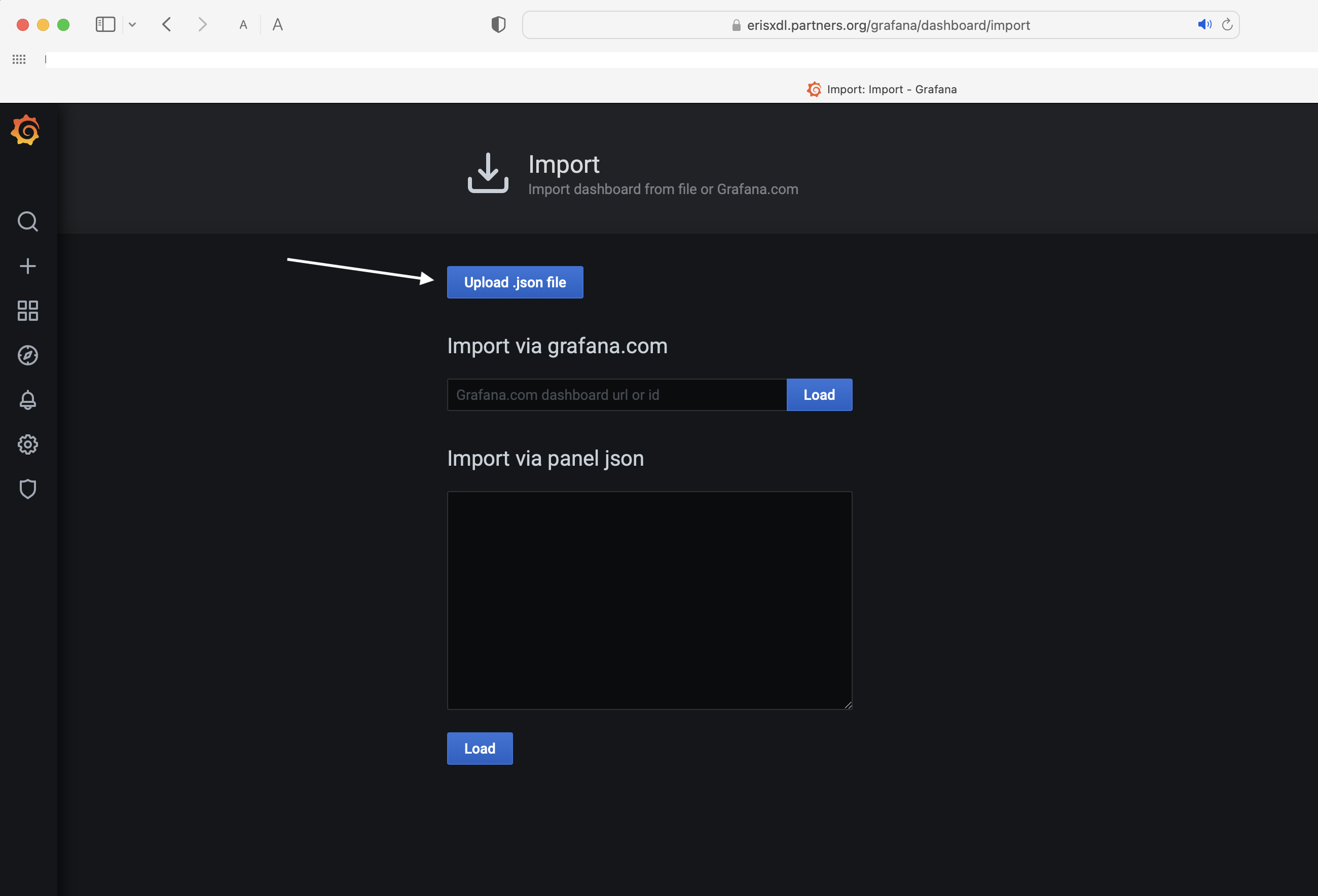Screen dimensions: 1318x896
Task: Click the green fullscreen window button
Action: click(63, 25)
